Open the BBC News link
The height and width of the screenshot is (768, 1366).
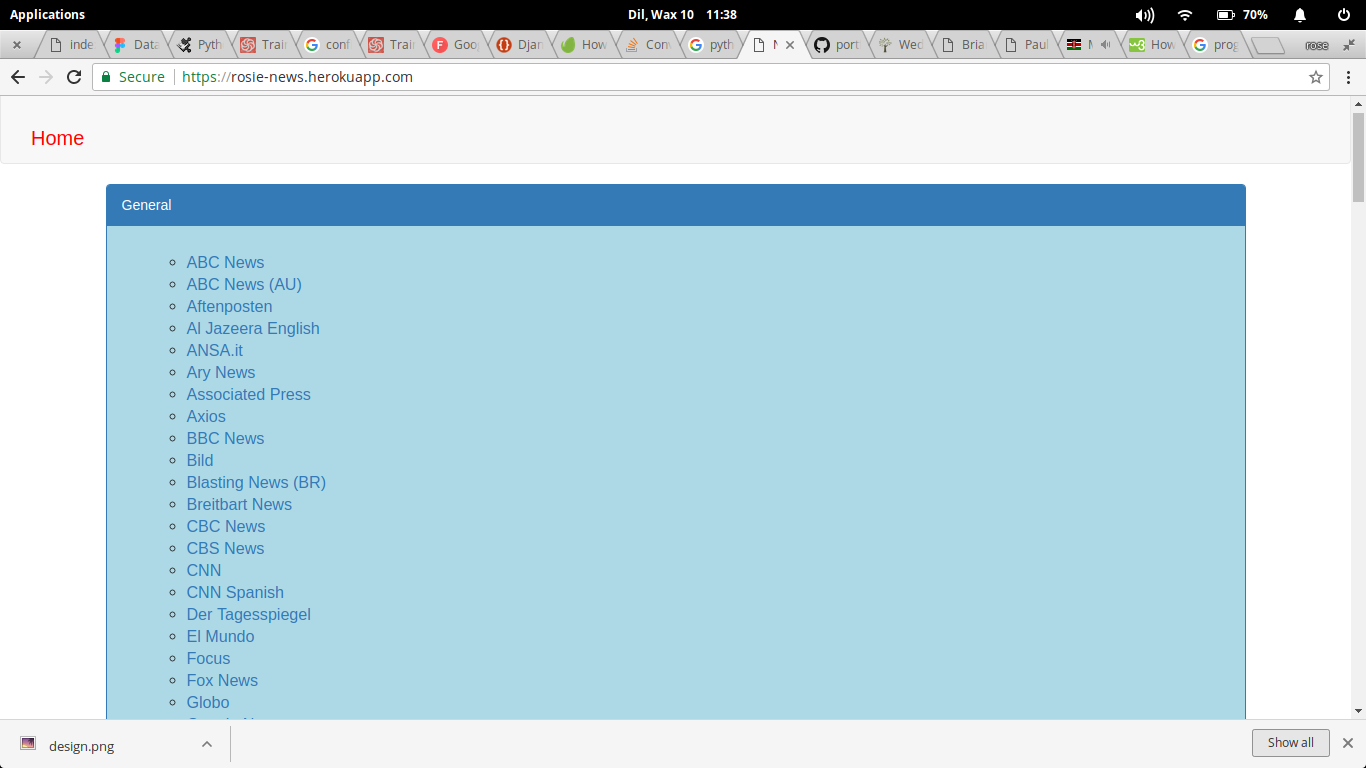pos(225,438)
